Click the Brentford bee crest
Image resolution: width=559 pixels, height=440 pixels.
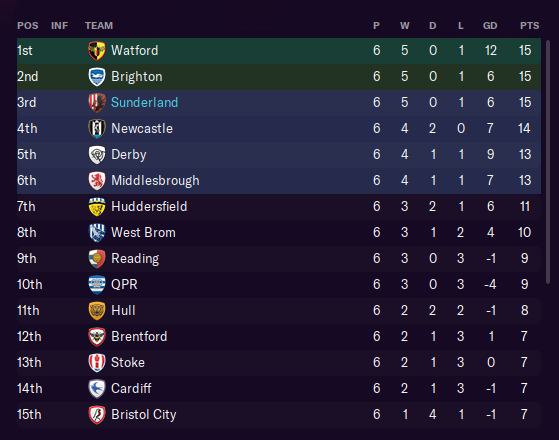click(x=97, y=337)
